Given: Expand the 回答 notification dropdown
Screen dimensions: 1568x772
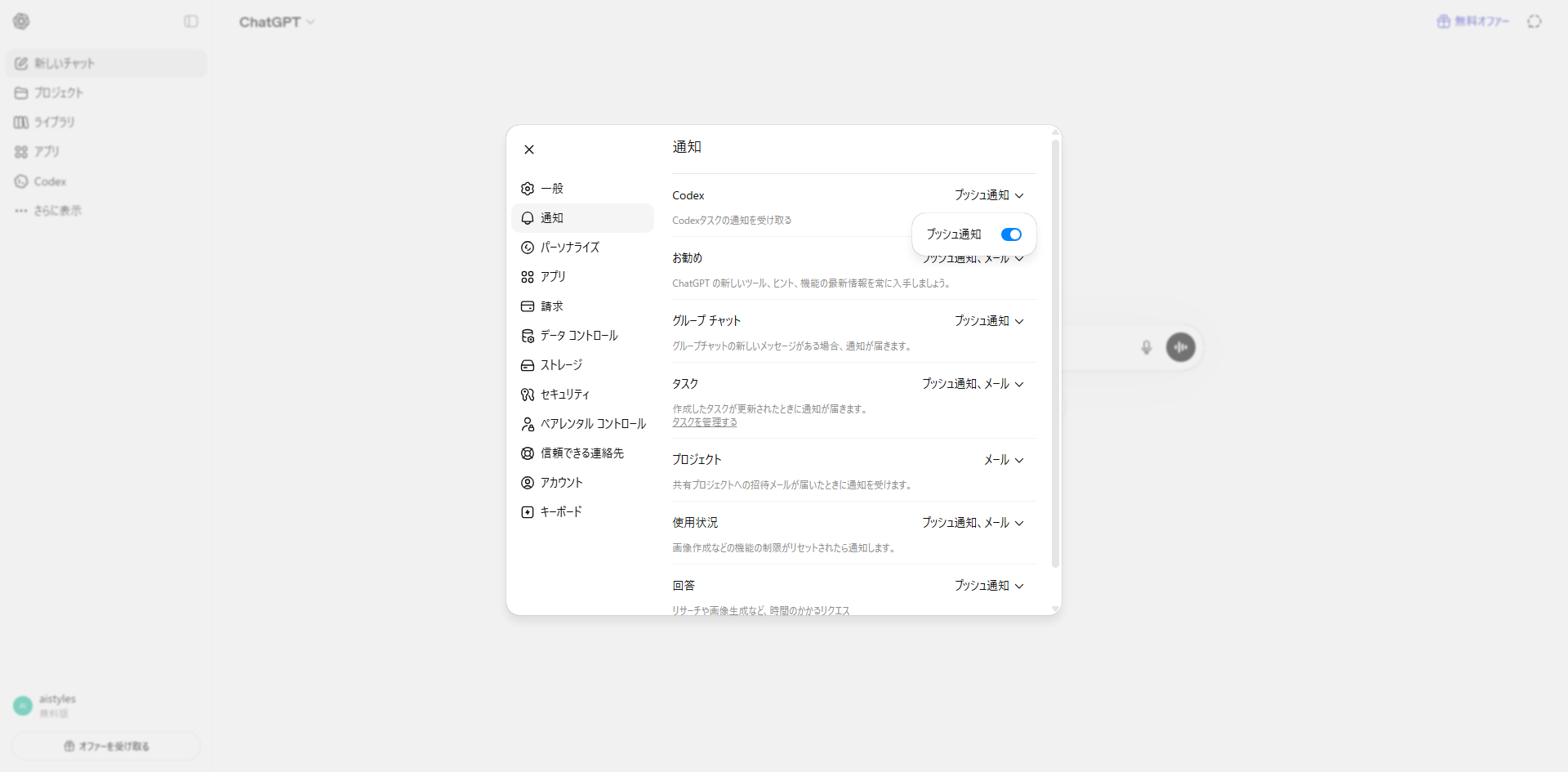Looking at the screenshot, I should pos(989,586).
